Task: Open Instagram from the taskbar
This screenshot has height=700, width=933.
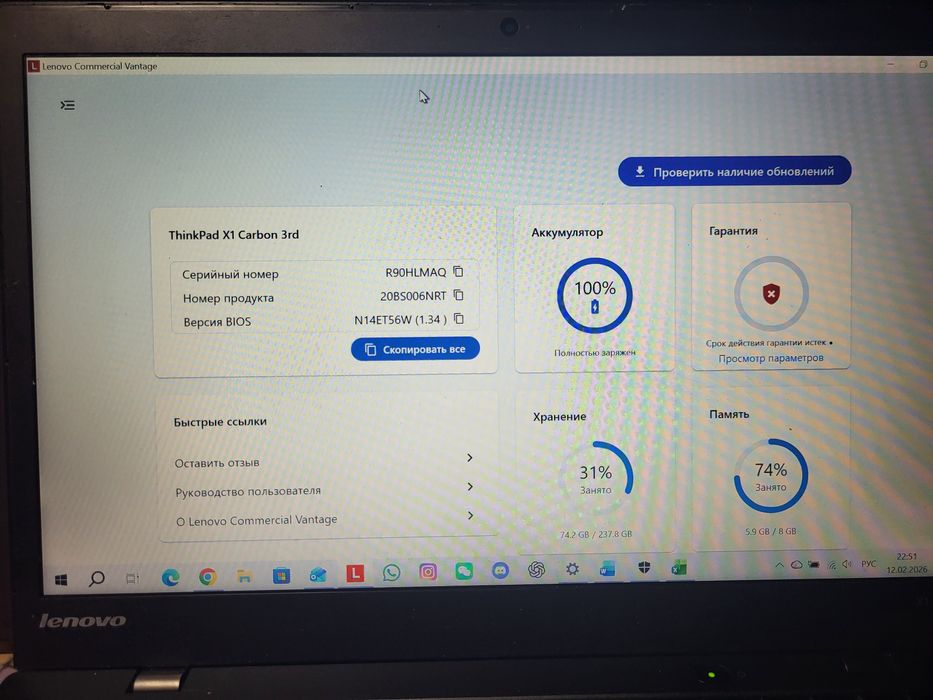Action: [428, 573]
